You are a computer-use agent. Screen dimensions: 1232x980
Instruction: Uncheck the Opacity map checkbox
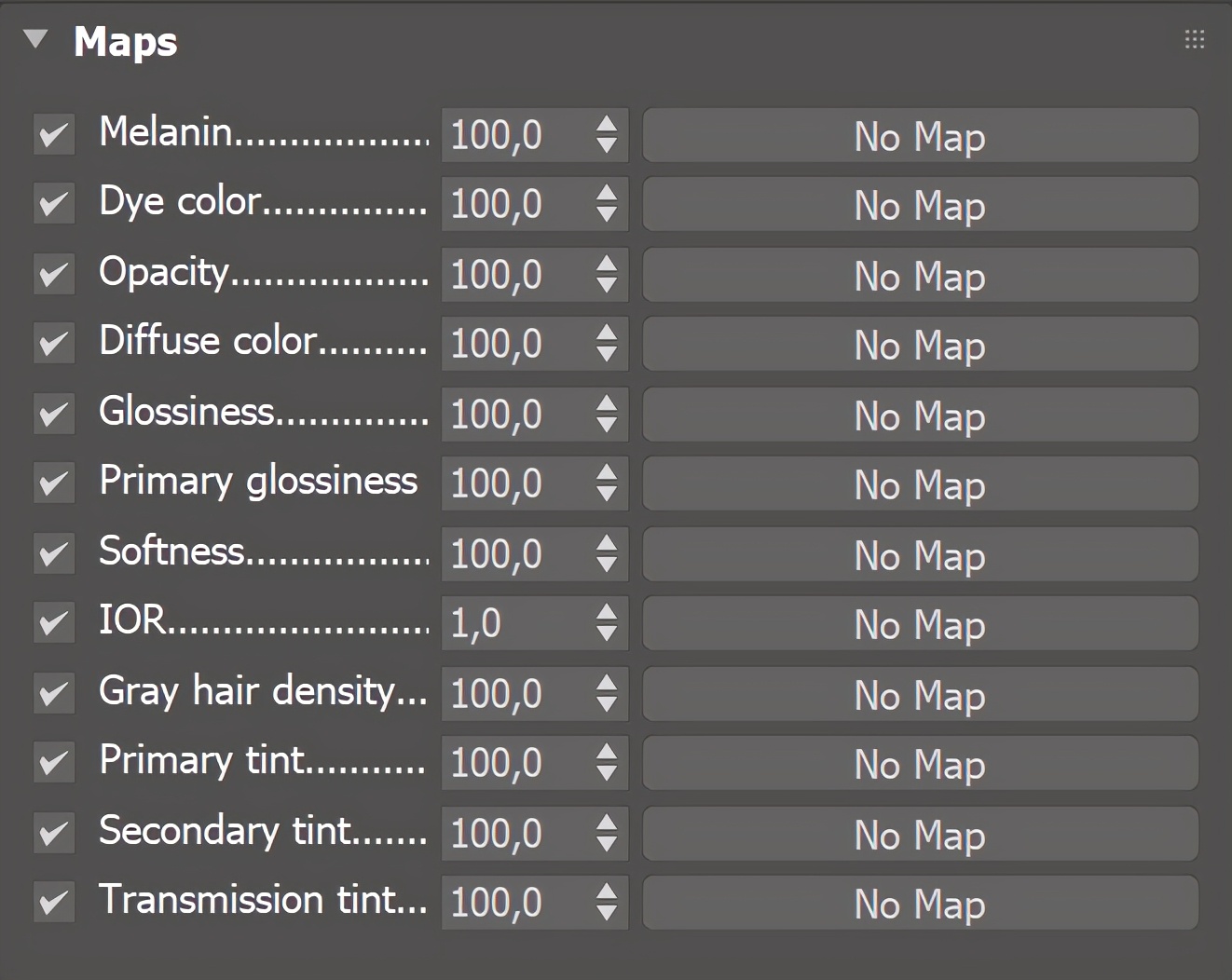pyautogui.click(x=54, y=275)
